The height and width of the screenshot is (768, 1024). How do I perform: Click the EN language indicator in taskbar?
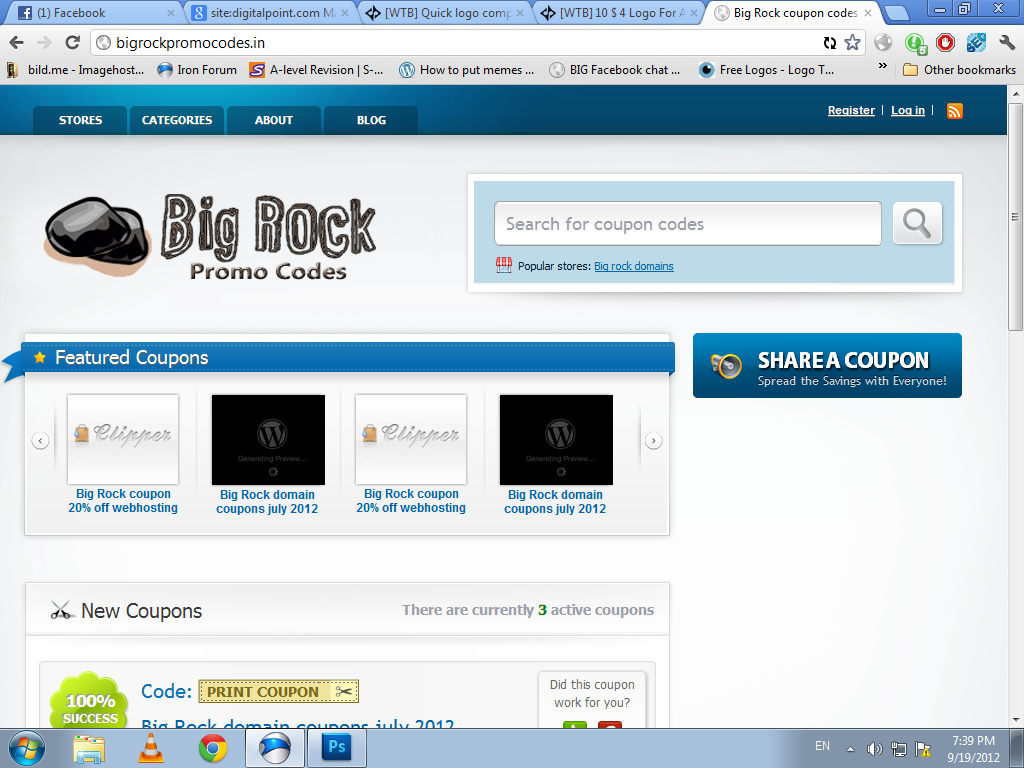822,746
